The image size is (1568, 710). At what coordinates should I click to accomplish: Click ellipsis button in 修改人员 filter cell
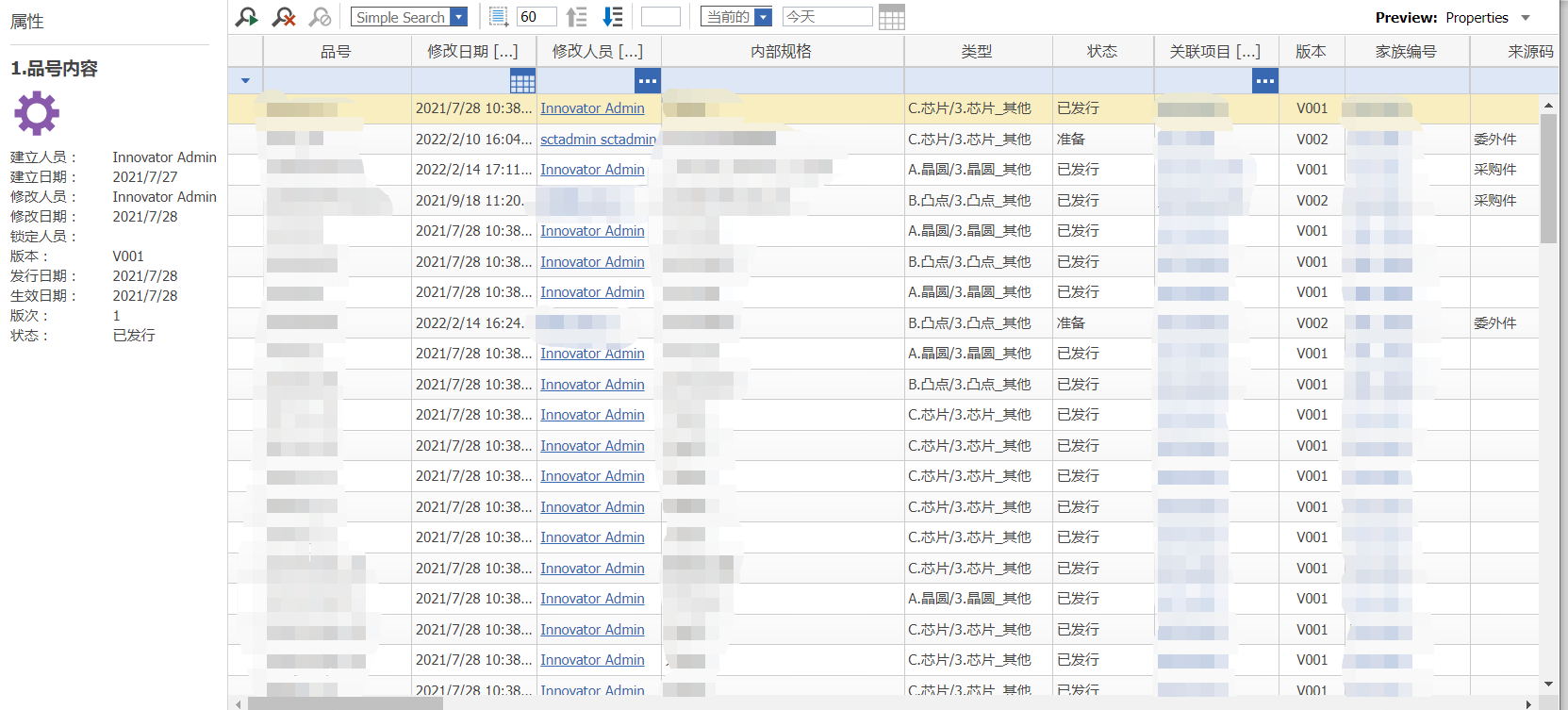pos(648,81)
